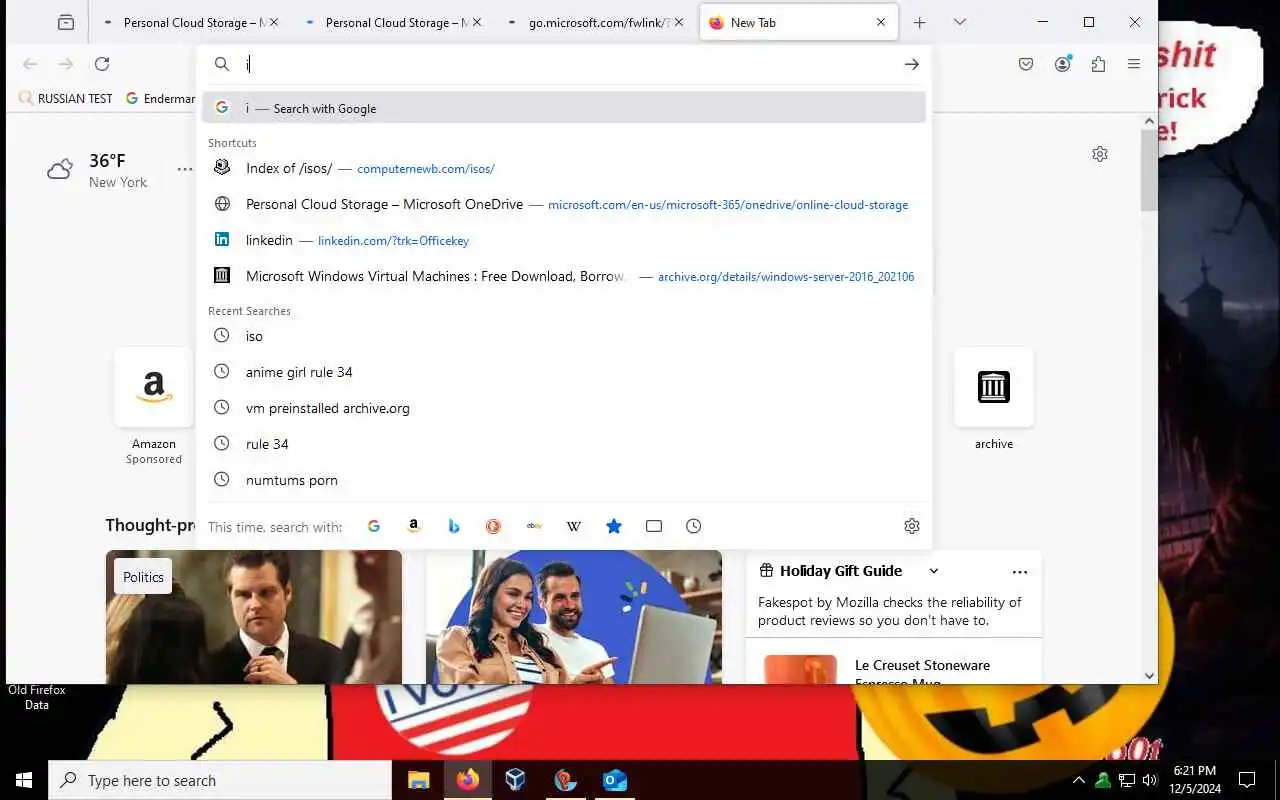
Task: Expand the Holiday Gift Guide chevron
Action: tap(934, 571)
